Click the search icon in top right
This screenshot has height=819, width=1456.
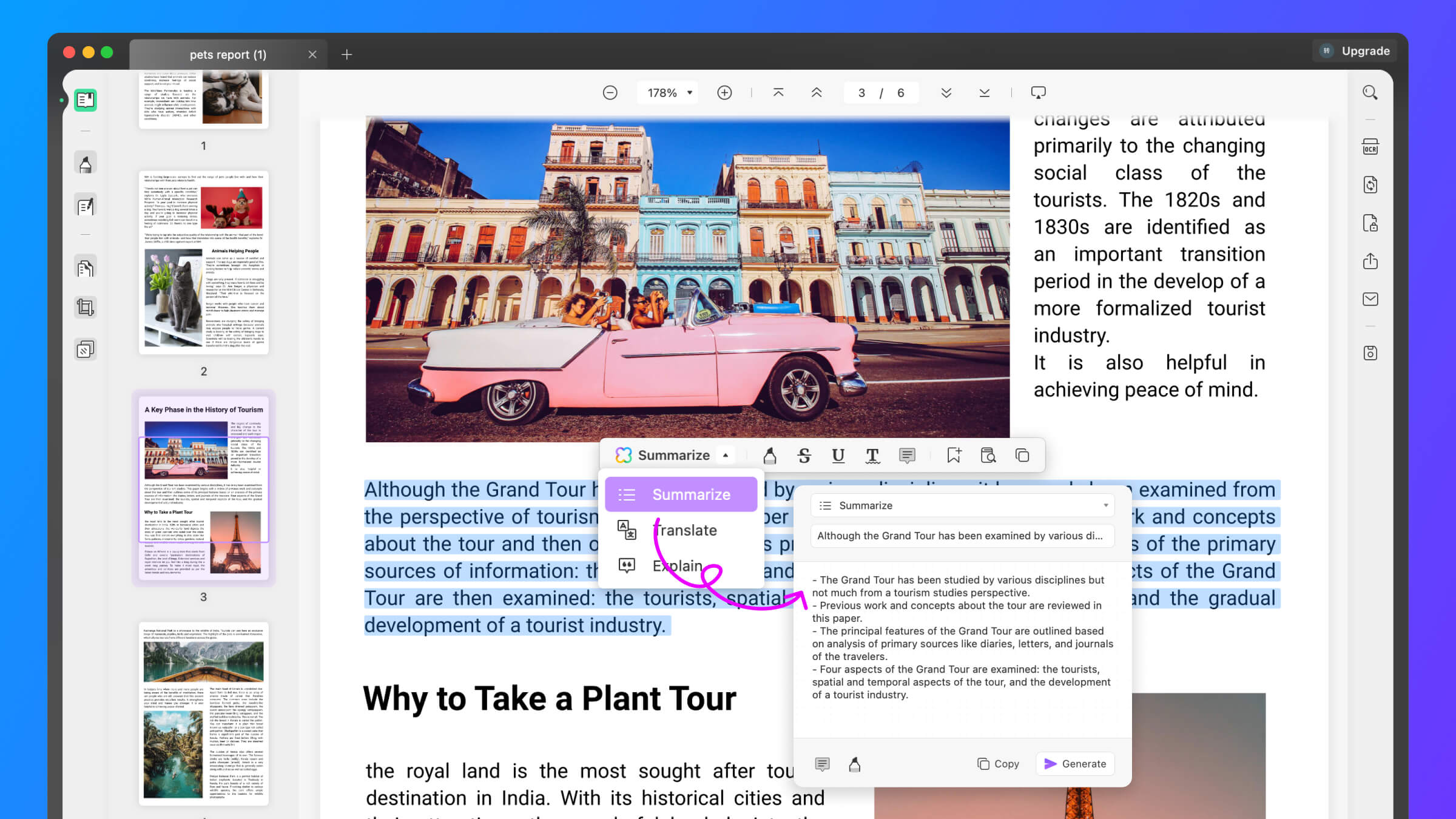click(x=1370, y=93)
